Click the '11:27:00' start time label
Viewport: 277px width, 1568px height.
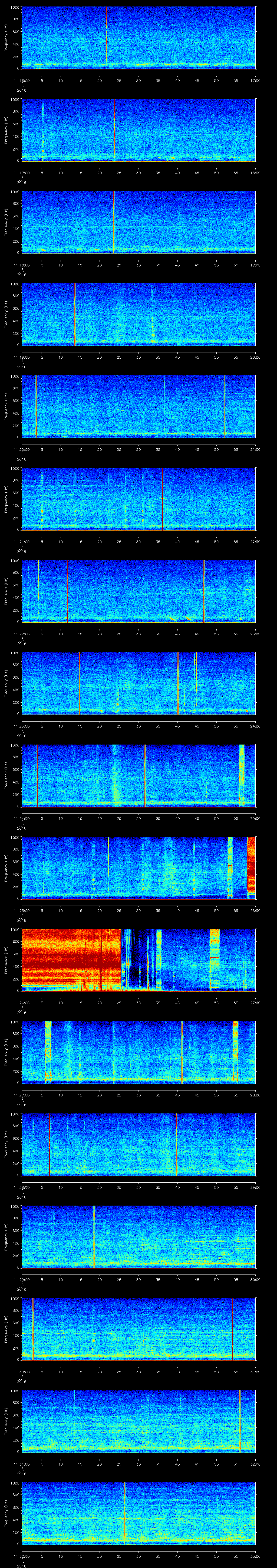coord(22,1095)
